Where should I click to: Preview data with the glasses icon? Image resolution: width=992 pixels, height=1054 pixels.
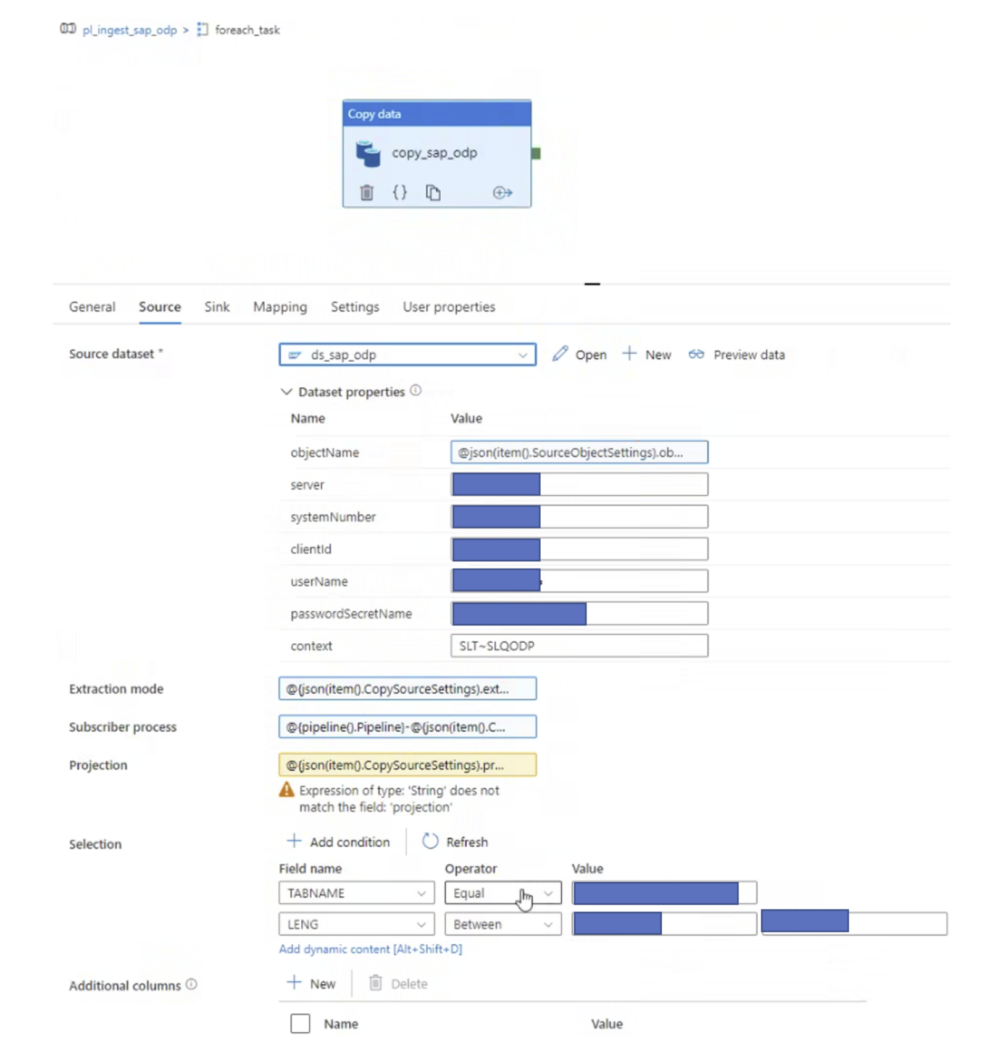[697, 354]
